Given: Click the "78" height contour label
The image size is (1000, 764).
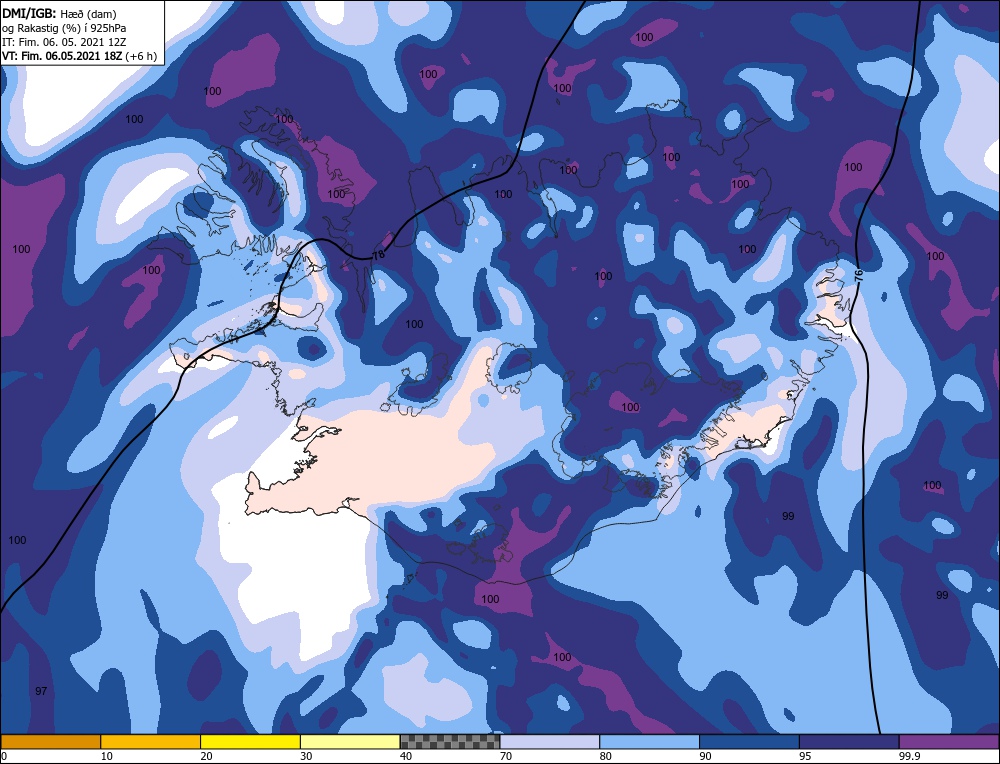Looking at the screenshot, I should [380, 254].
